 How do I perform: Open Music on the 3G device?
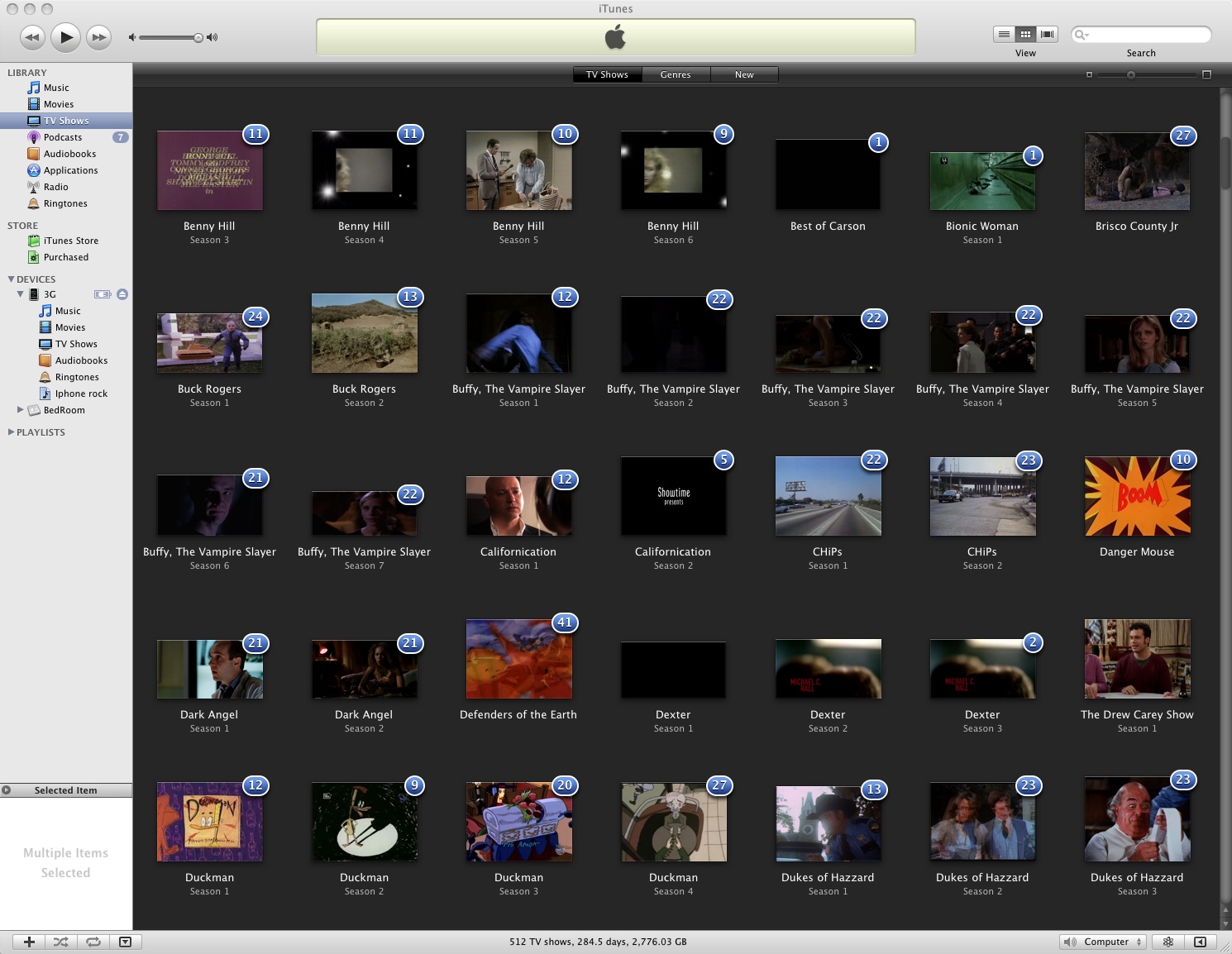pos(66,311)
